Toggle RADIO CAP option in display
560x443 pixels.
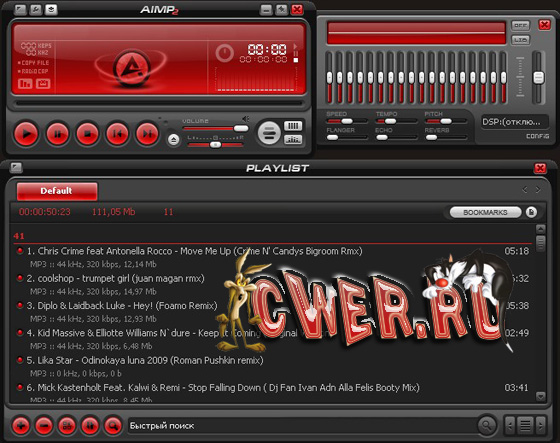(x=33, y=71)
